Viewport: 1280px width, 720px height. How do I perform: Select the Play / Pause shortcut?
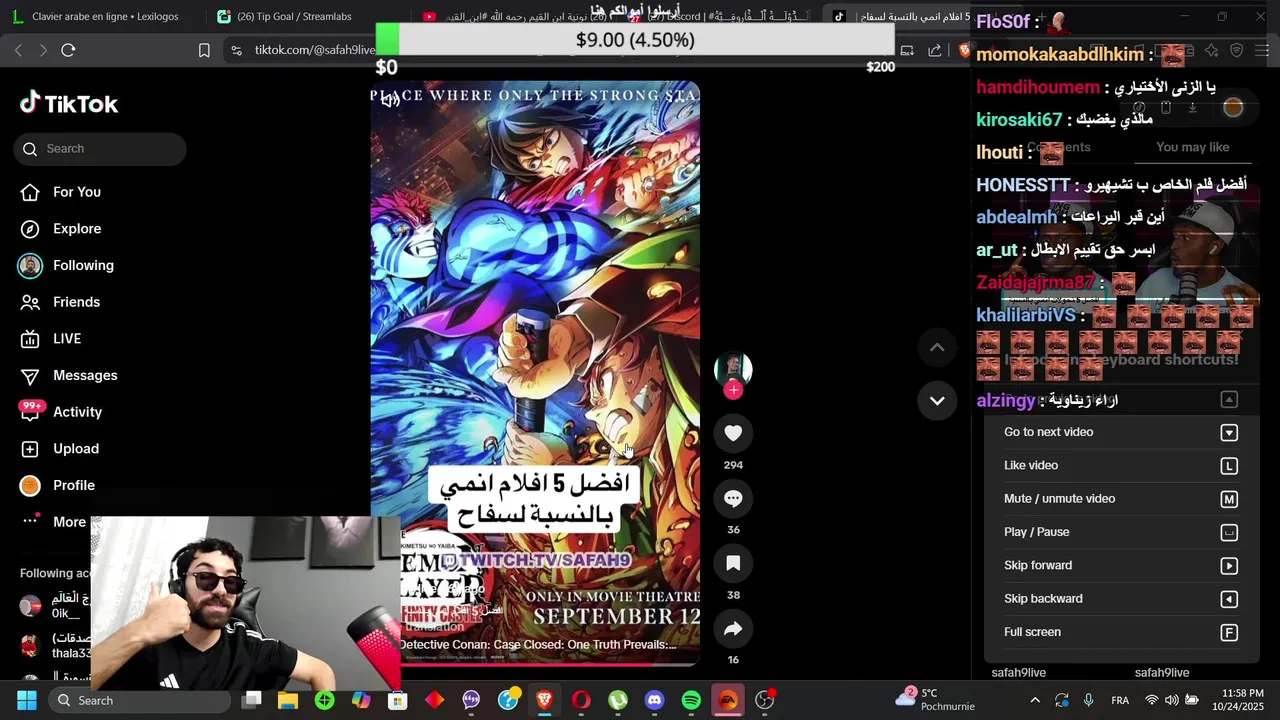click(x=1121, y=532)
